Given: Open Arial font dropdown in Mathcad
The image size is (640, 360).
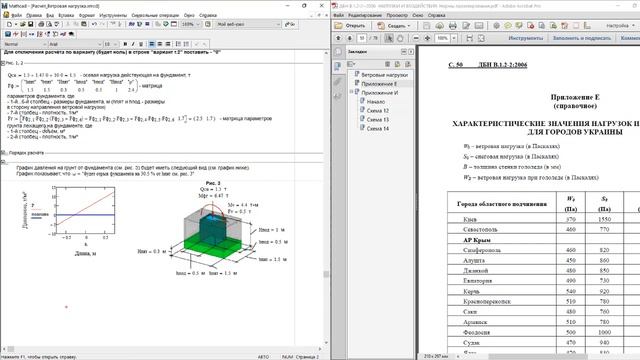Looking at the screenshot, I should (99, 44).
